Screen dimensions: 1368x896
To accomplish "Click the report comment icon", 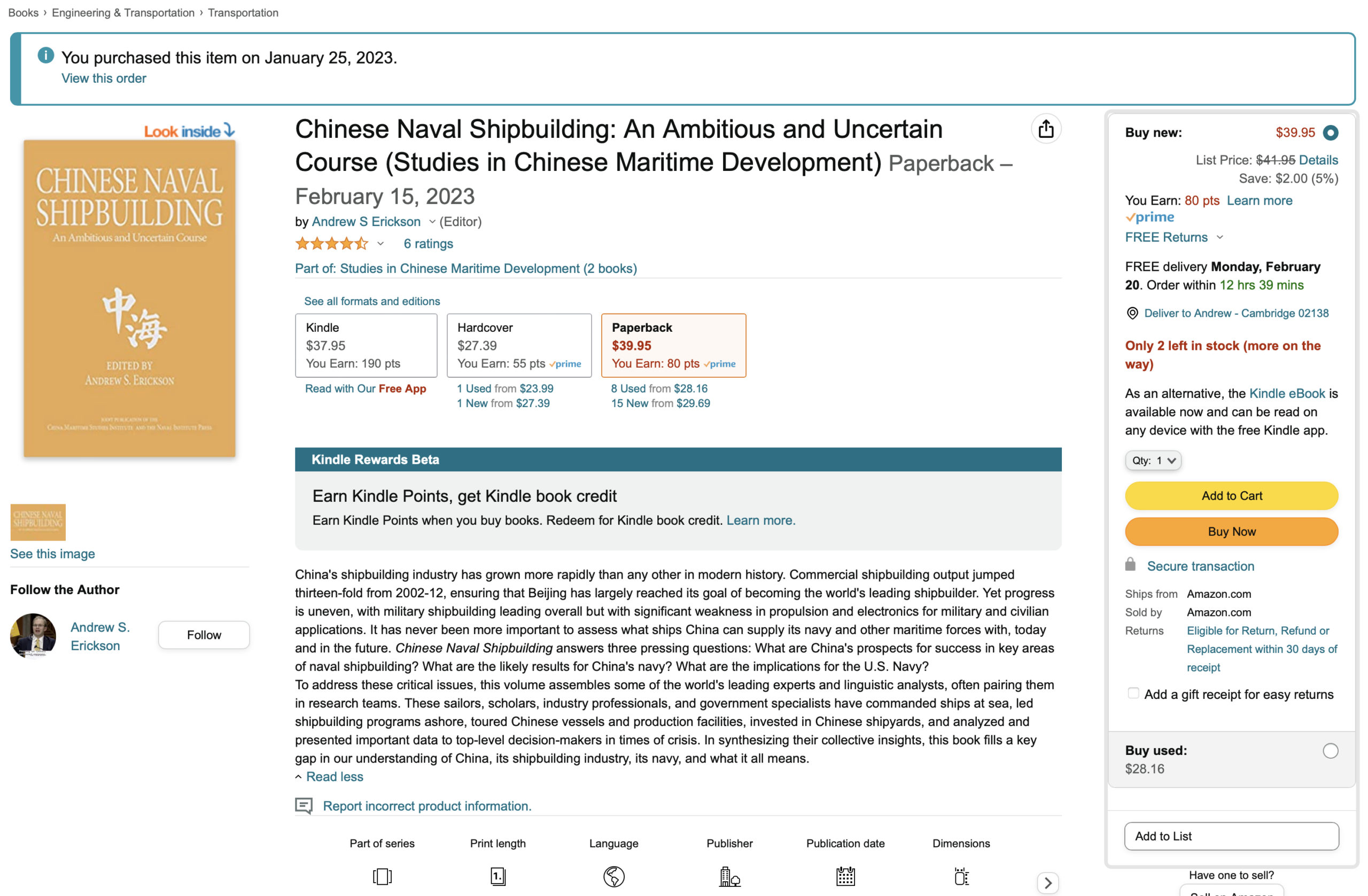I will click(304, 806).
